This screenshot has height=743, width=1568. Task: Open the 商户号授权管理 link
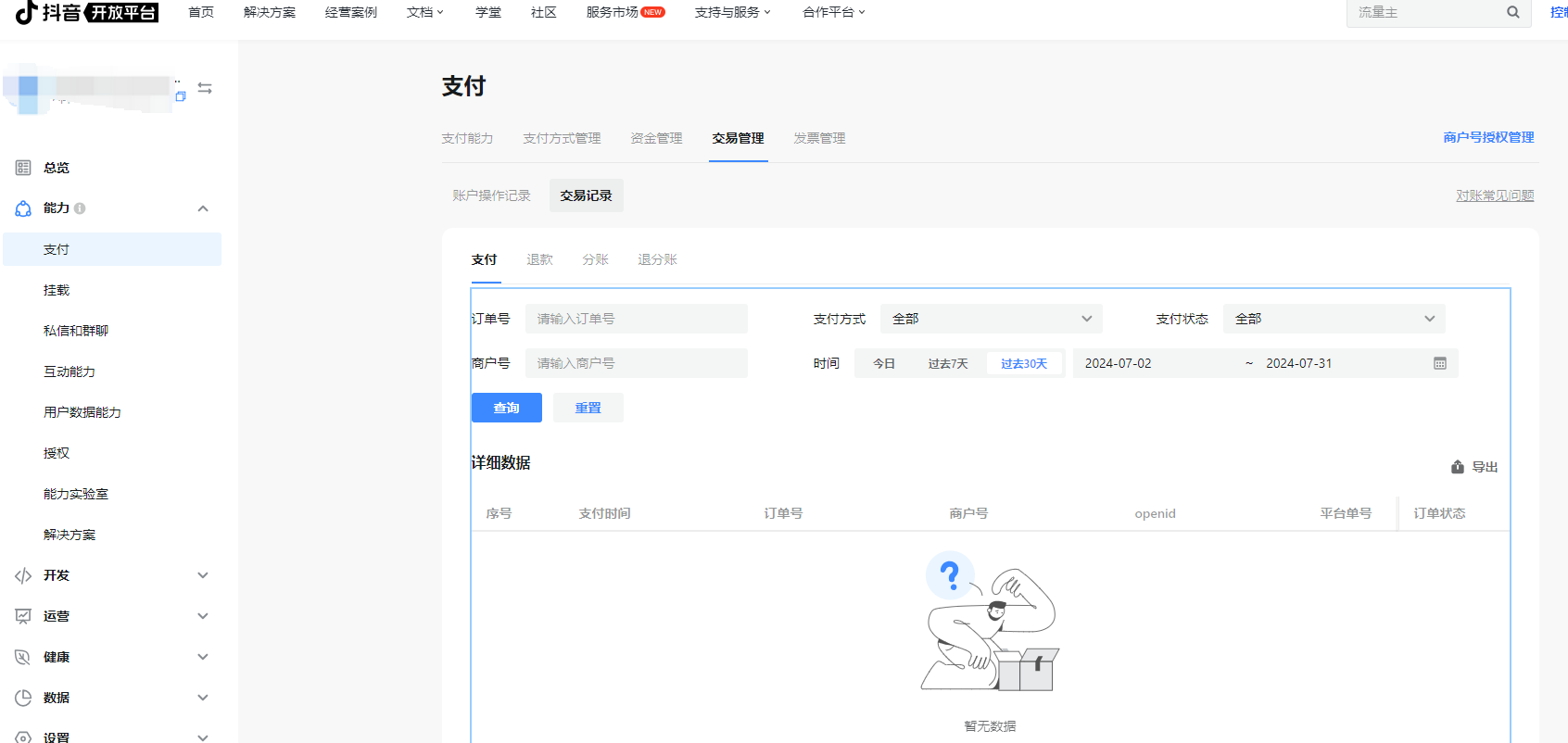point(1488,137)
